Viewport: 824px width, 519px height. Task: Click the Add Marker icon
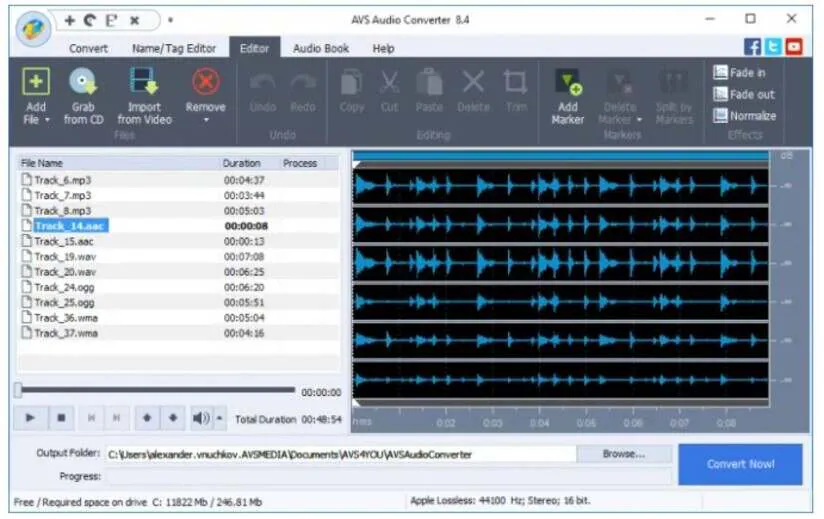[x=568, y=81]
